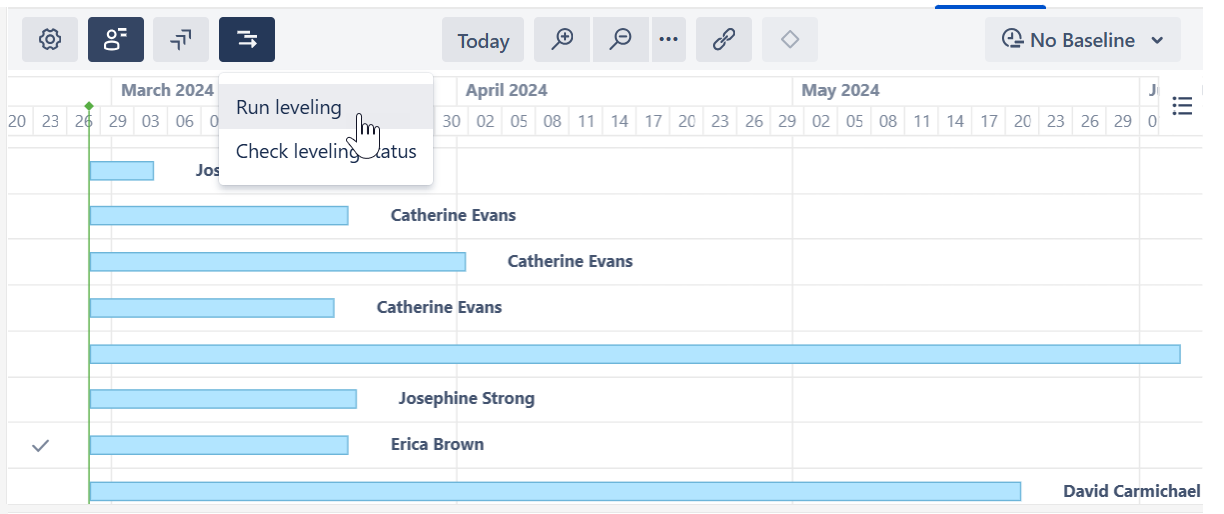The height and width of the screenshot is (514, 1224).
Task: Click the Josephine Strong assignee label
Action: click(466, 398)
